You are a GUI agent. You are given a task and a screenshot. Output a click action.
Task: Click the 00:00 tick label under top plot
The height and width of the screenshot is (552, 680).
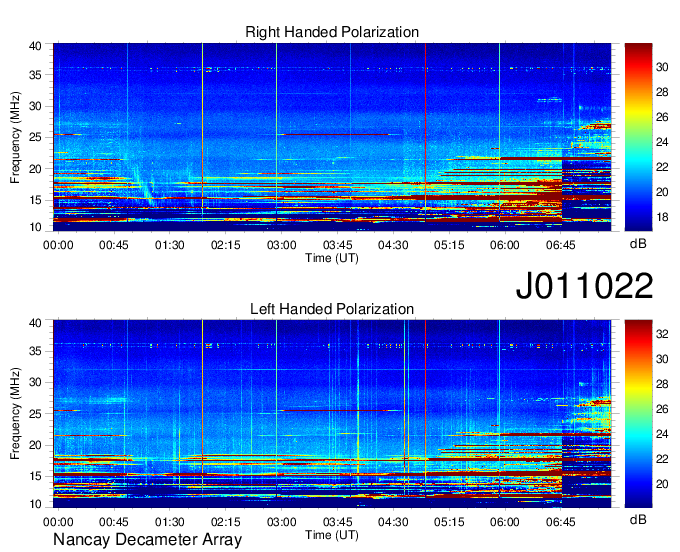click(x=58, y=245)
